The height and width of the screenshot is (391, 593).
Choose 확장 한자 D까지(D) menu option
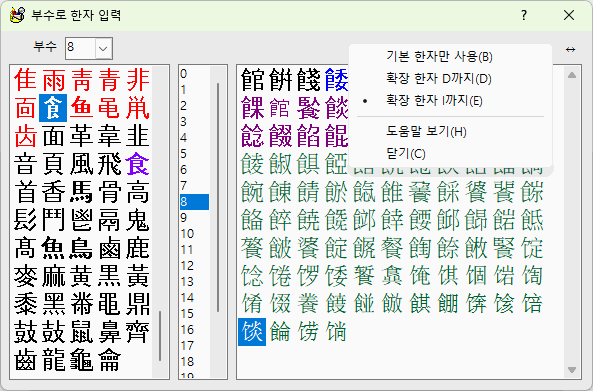click(x=438, y=79)
